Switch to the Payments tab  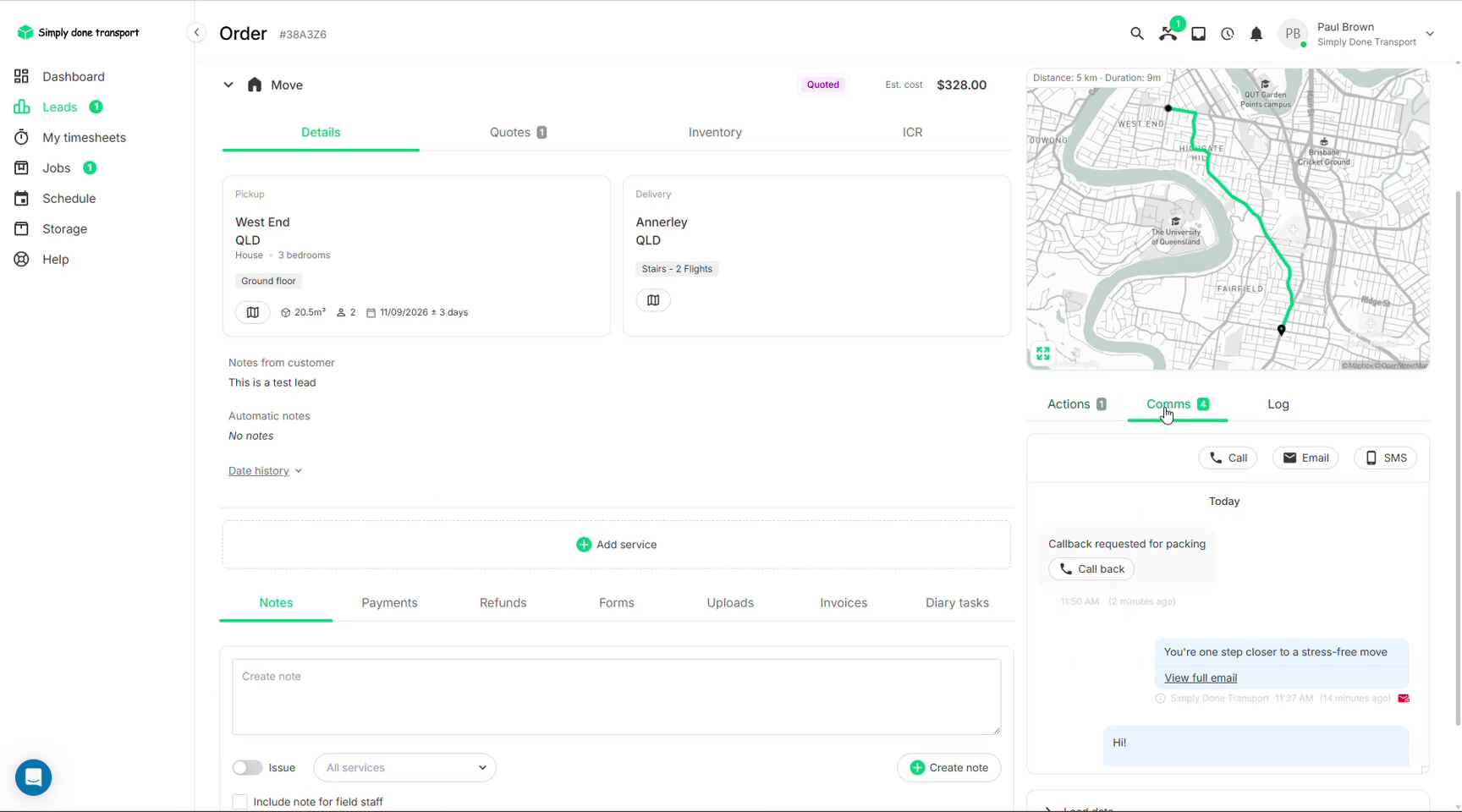pyautogui.click(x=389, y=602)
